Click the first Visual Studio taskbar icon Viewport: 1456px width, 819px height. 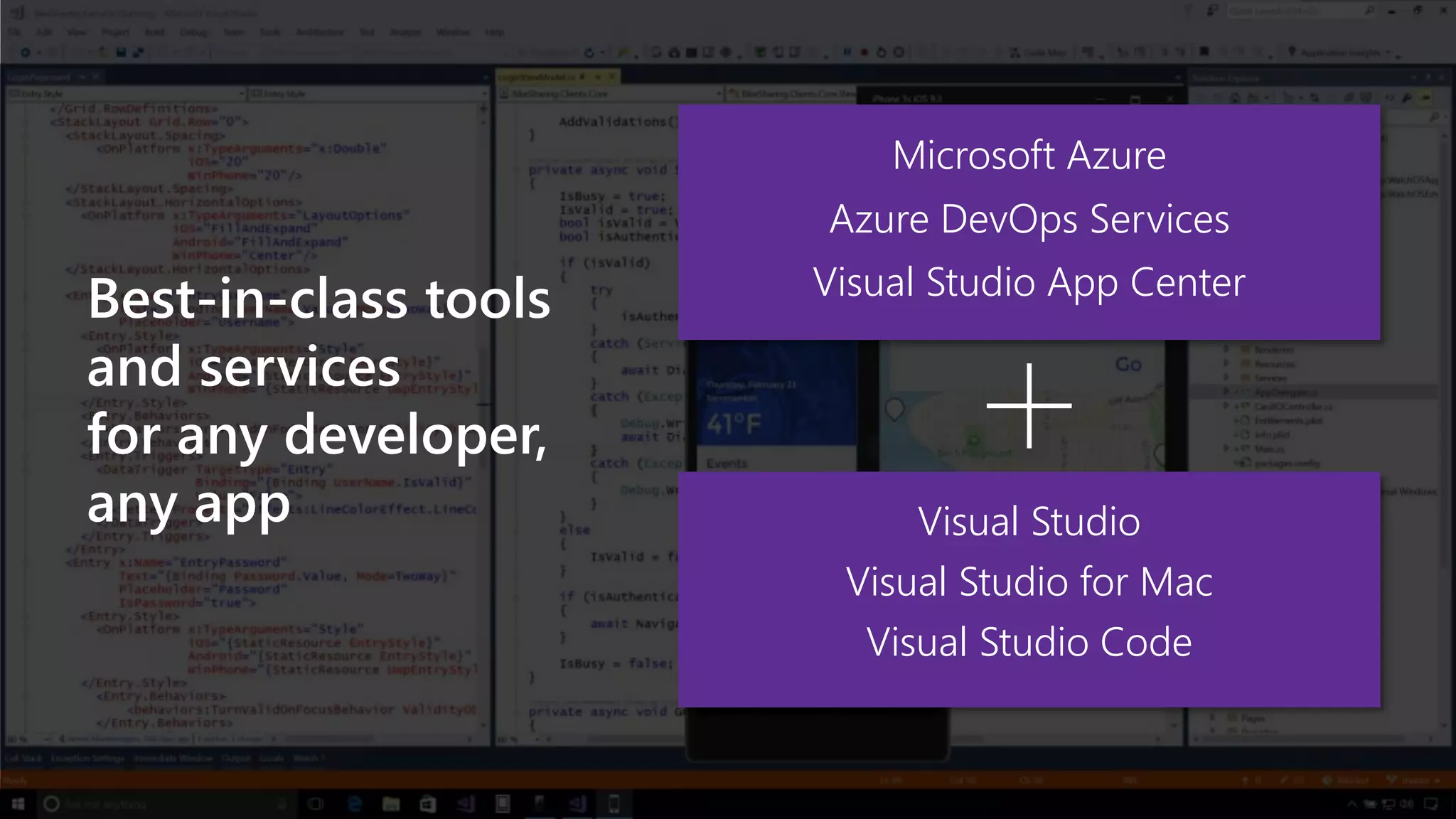tap(466, 804)
